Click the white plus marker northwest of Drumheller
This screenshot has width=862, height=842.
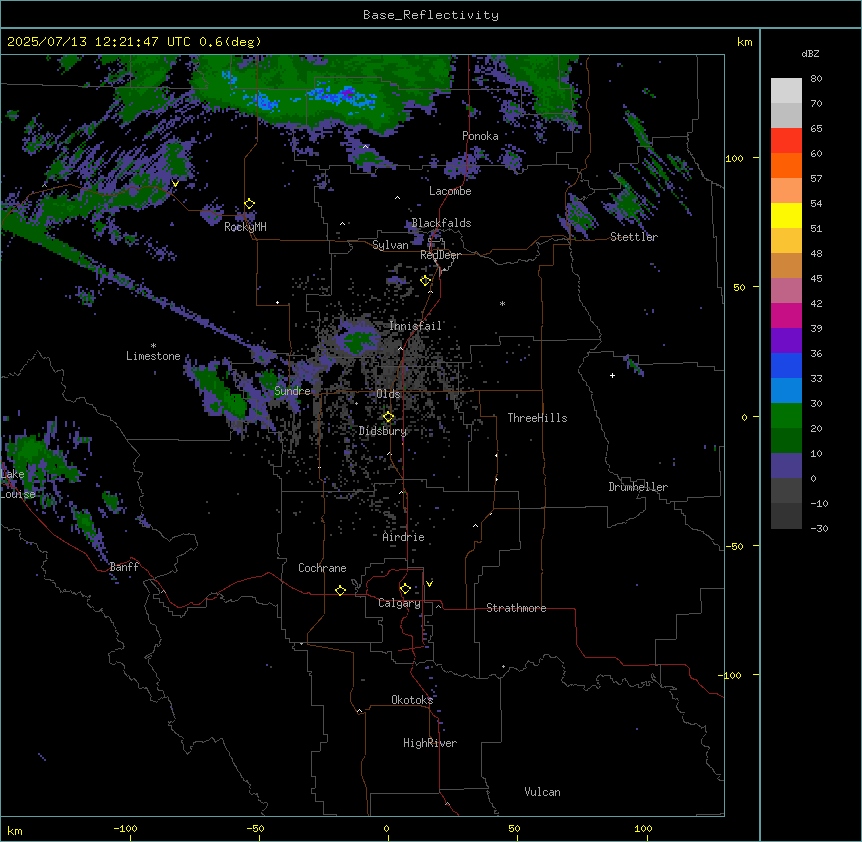pyautogui.click(x=612, y=375)
